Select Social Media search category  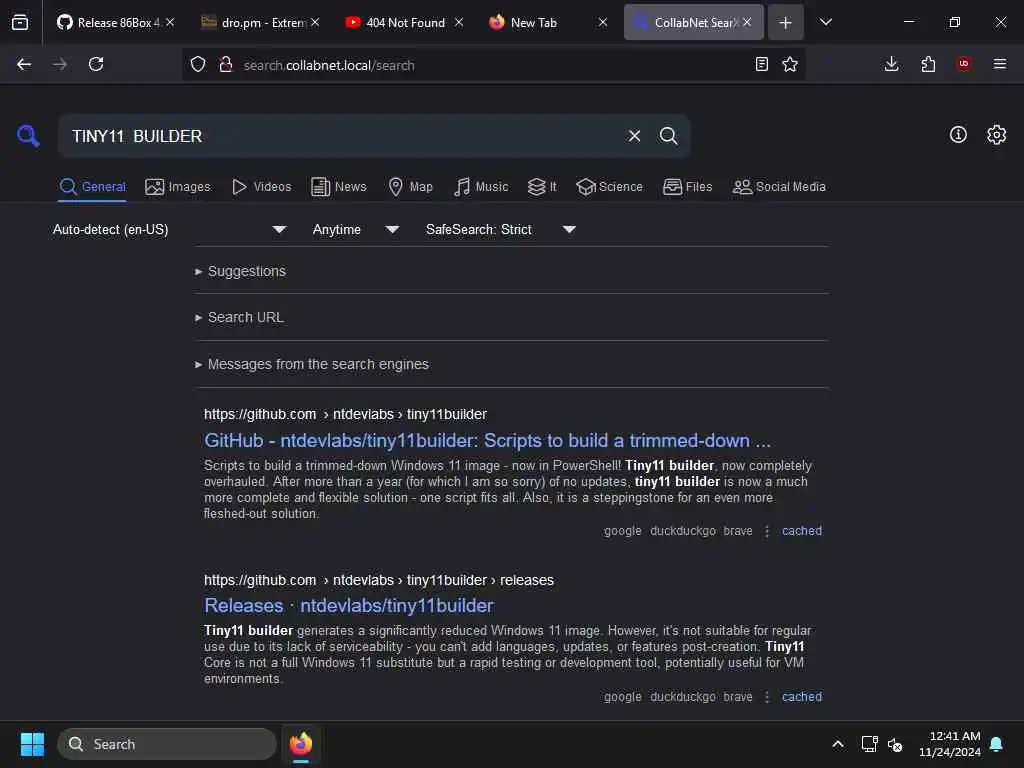pyautogui.click(x=779, y=187)
